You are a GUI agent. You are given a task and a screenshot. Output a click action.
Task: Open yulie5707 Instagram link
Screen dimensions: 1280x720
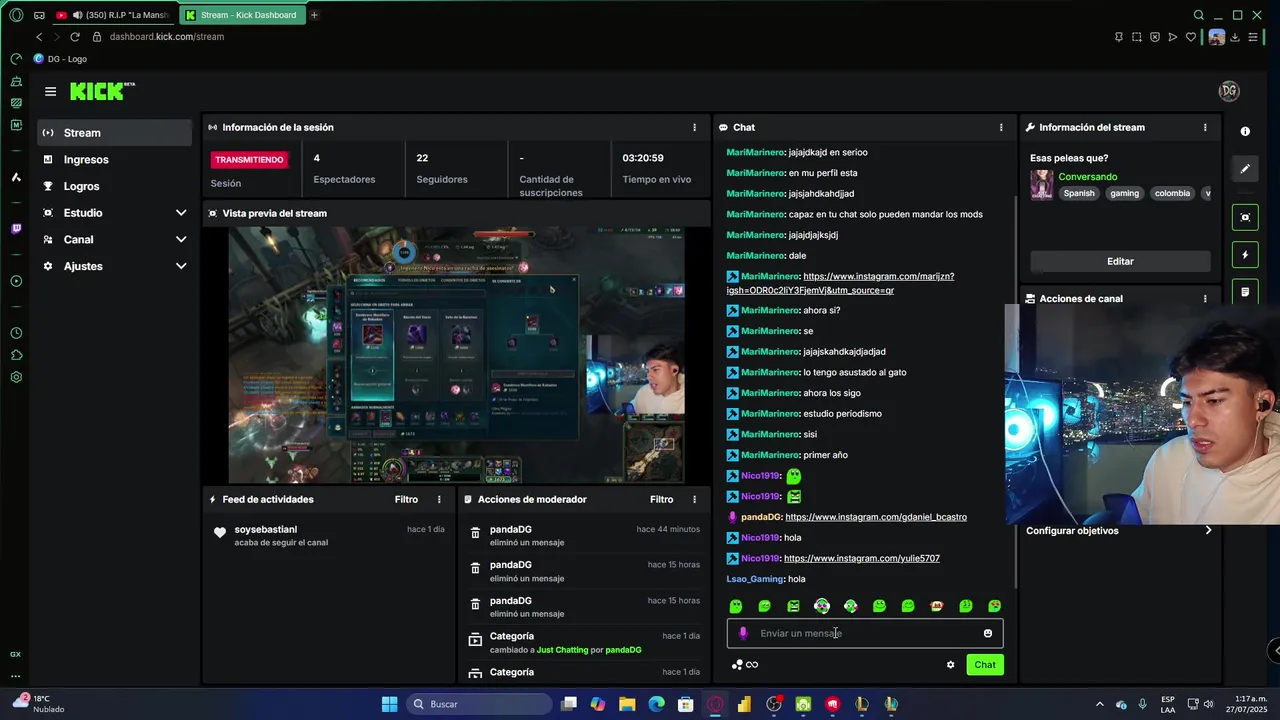pos(862,558)
